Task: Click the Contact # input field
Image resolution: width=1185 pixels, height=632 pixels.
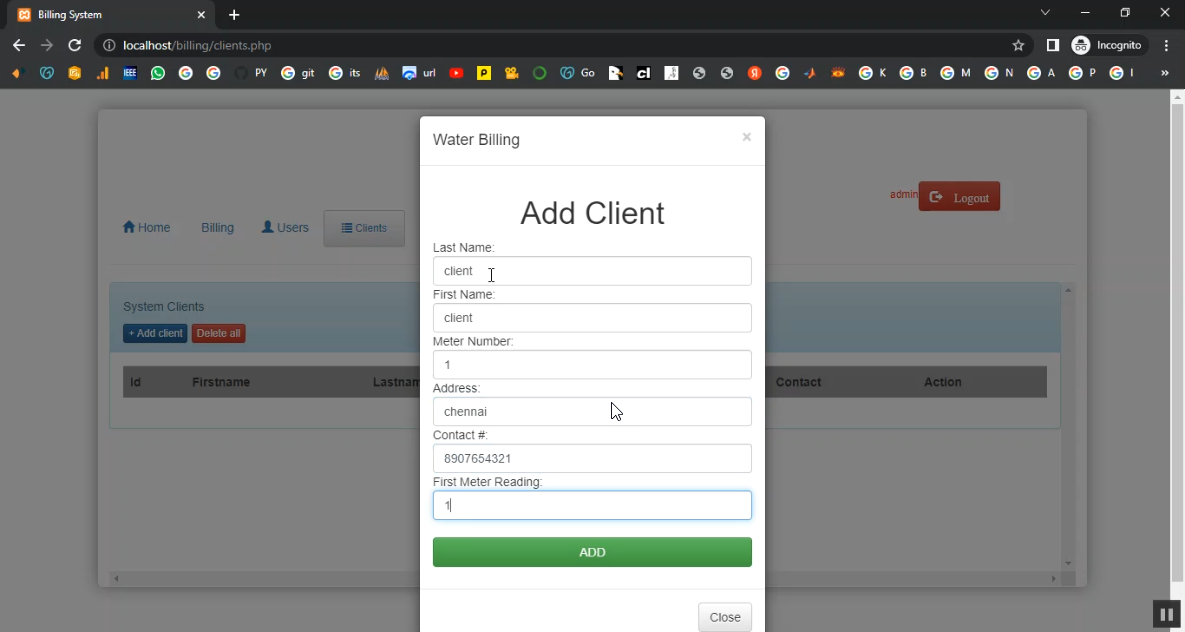Action: coord(592,458)
